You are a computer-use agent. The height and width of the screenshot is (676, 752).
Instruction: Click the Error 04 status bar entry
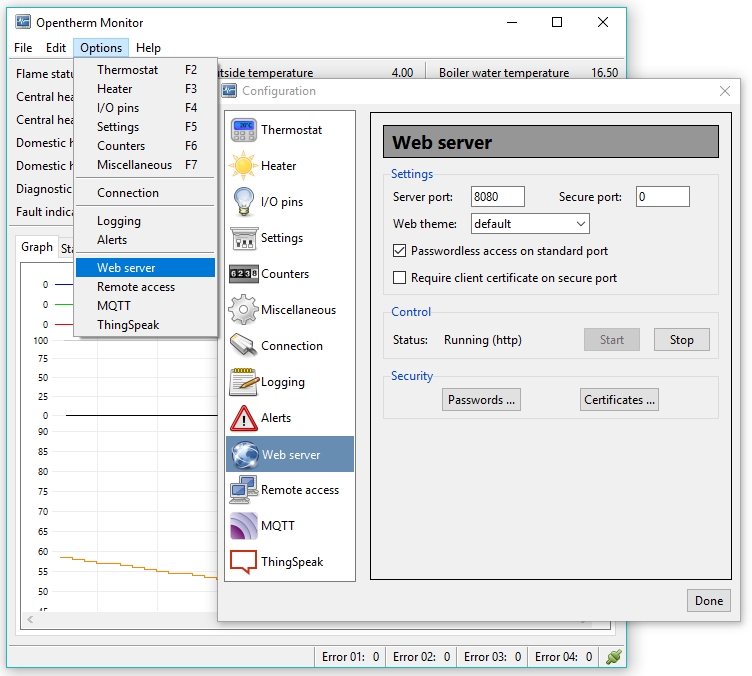pyautogui.click(x=563, y=657)
